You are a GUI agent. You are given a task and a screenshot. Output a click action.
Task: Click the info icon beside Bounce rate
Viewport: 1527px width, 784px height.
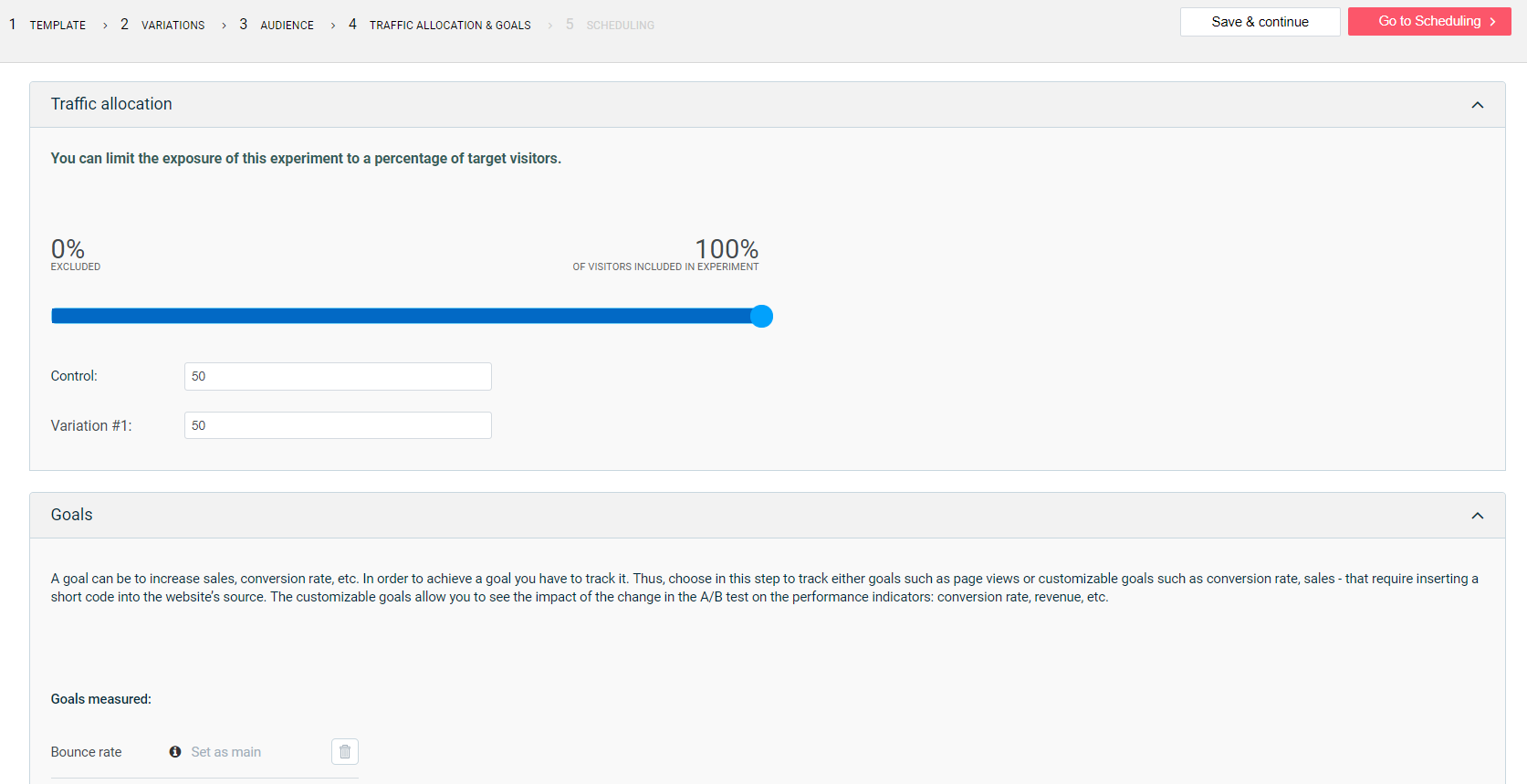coord(175,752)
